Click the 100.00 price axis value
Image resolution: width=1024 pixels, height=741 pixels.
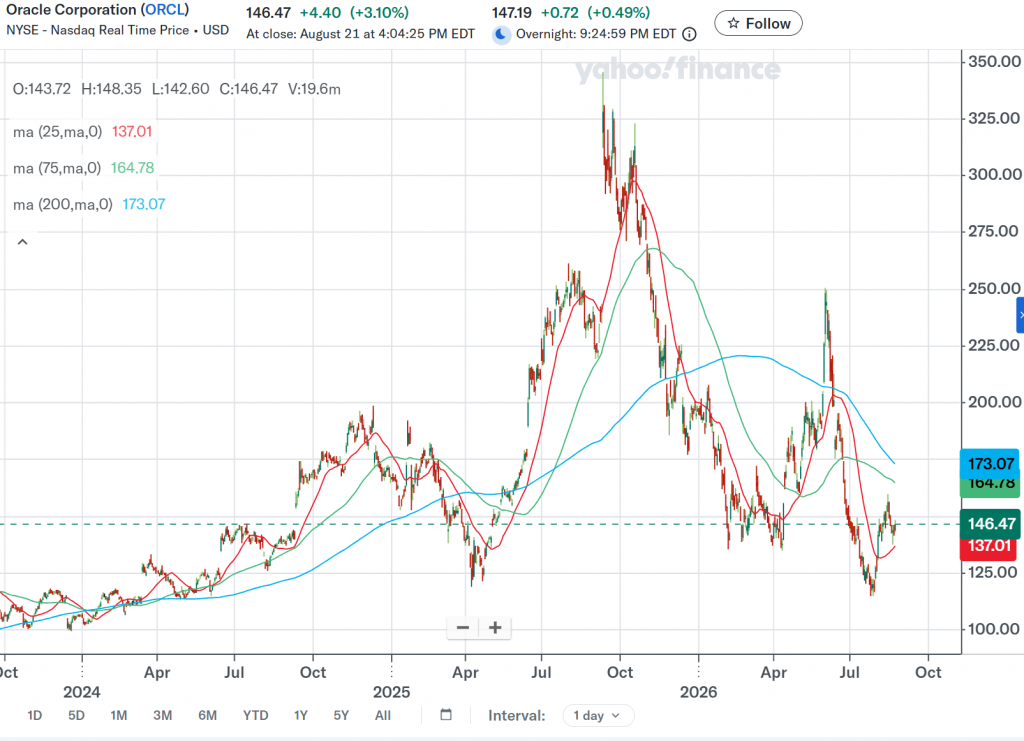(x=994, y=629)
